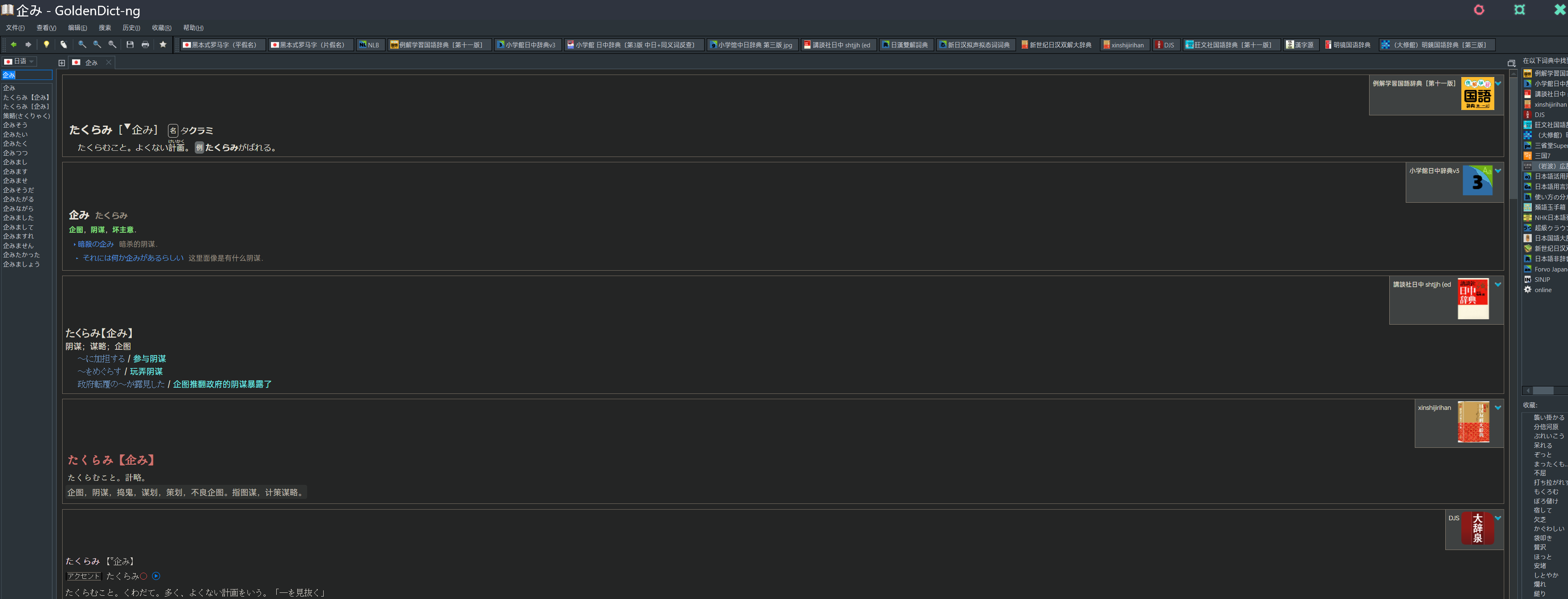Screen dimensions: 1568x599
Task: Click the DJS 大辞泉 cover image
Action: tap(1478, 528)
